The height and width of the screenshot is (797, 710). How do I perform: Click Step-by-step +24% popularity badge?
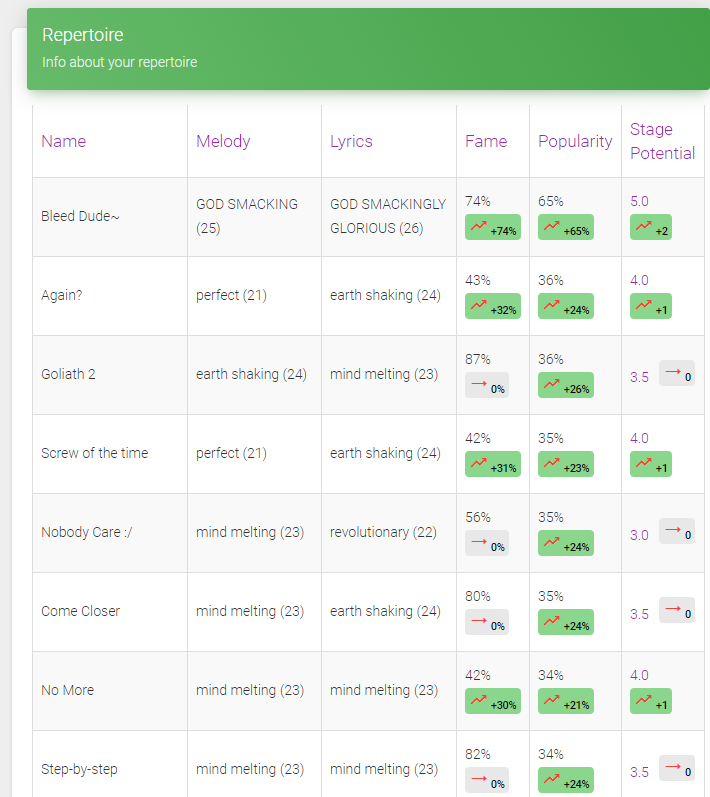point(566,781)
